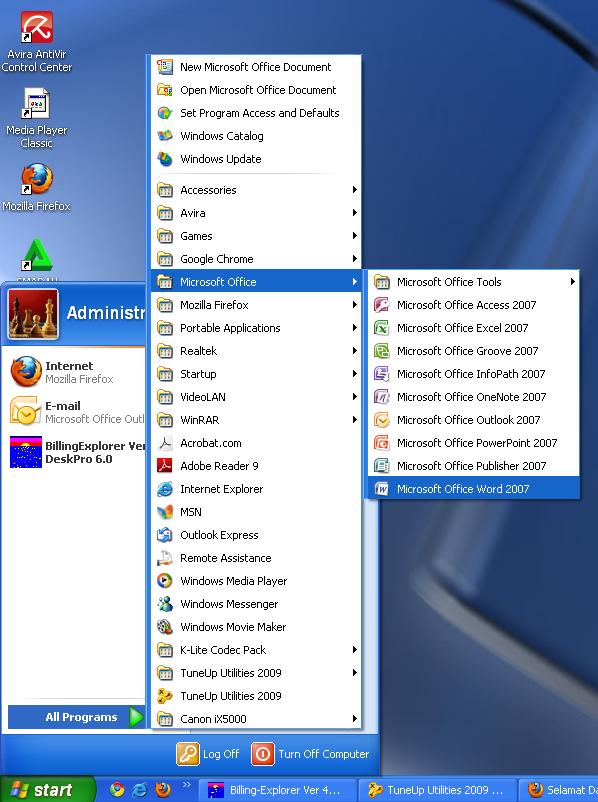This screenshot has width=598, height=802.
Task: Click the Adobe Reader 9 icon
Action: click(165, 465)
